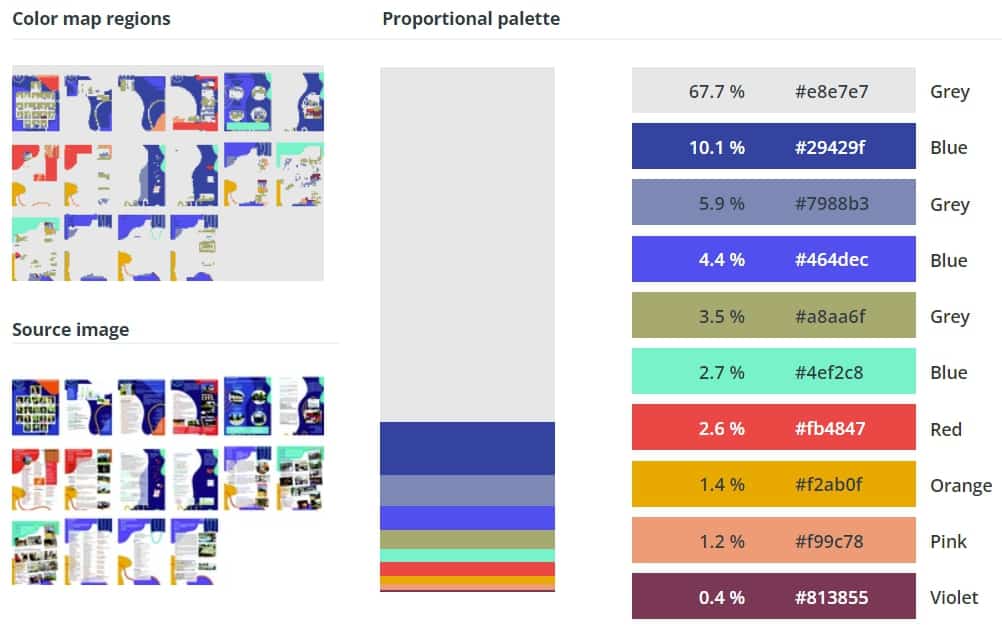Click the Orange color name label

click(x=961, y=485)
